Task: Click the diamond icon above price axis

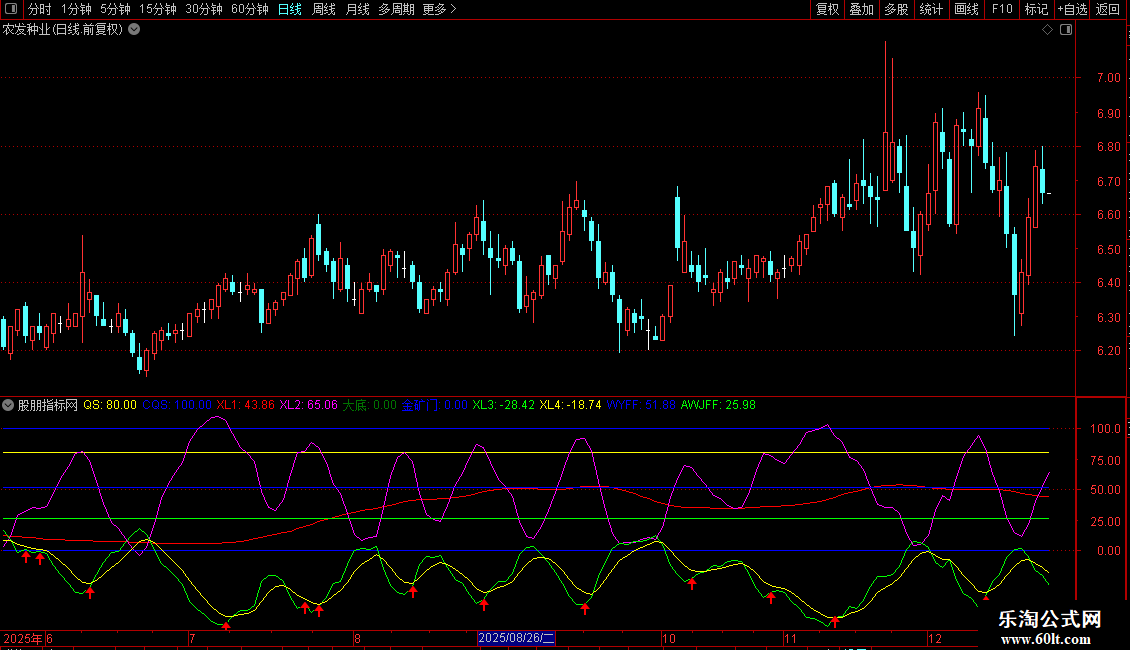Action: click(1048, 30)
